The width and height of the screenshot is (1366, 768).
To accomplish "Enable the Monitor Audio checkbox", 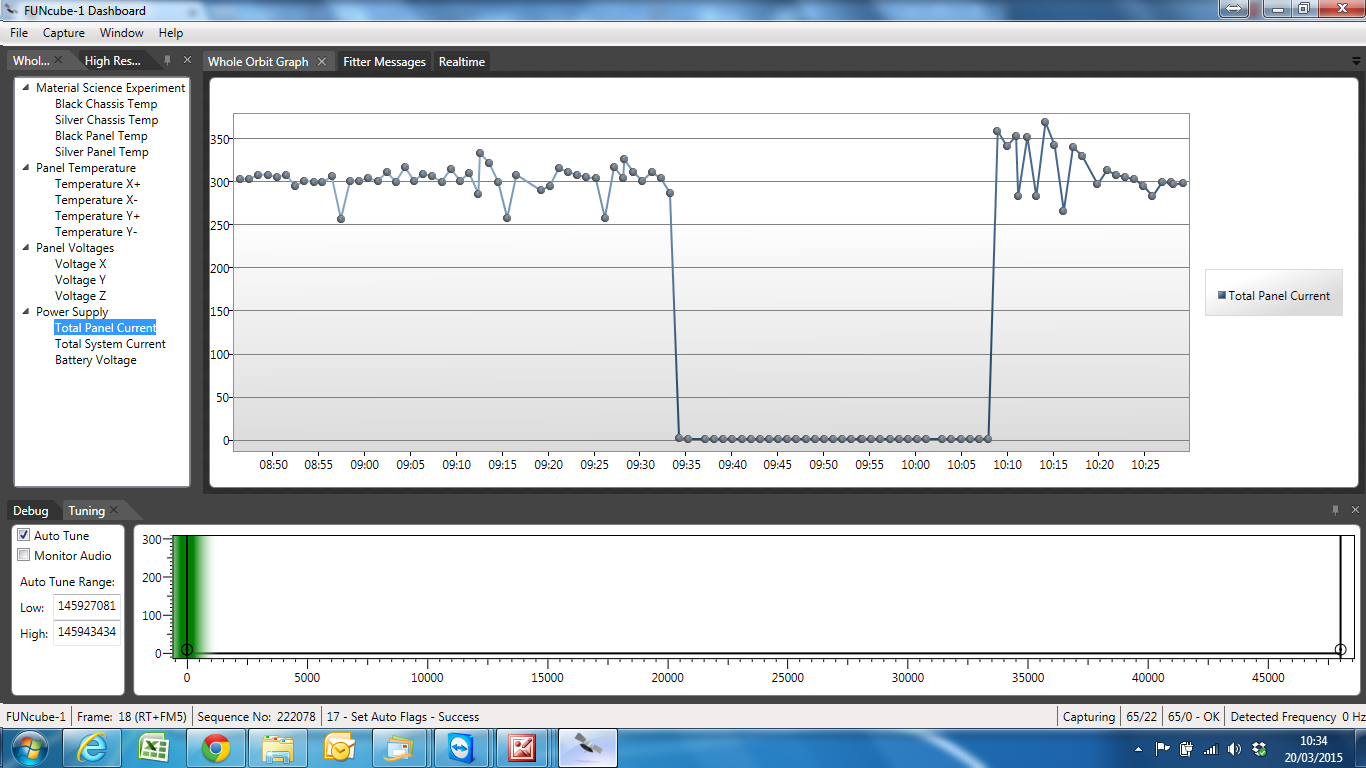I will (24, 555).
